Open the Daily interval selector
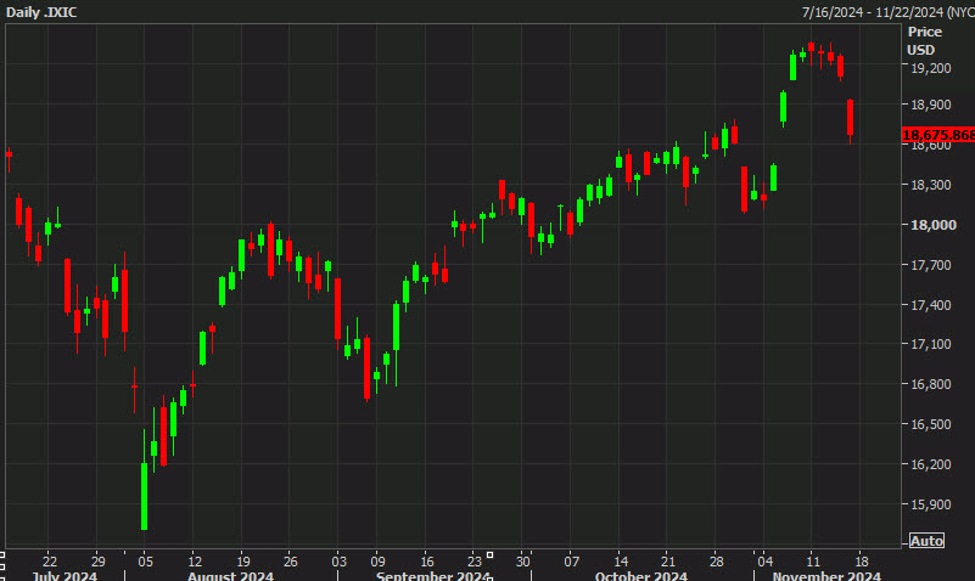 pyautogui.click(x=22, y=12)
